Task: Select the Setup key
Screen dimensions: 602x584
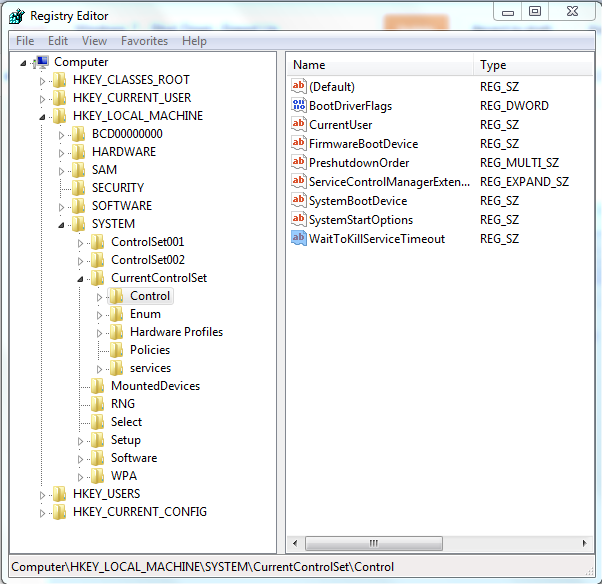Action: [126, 440]
